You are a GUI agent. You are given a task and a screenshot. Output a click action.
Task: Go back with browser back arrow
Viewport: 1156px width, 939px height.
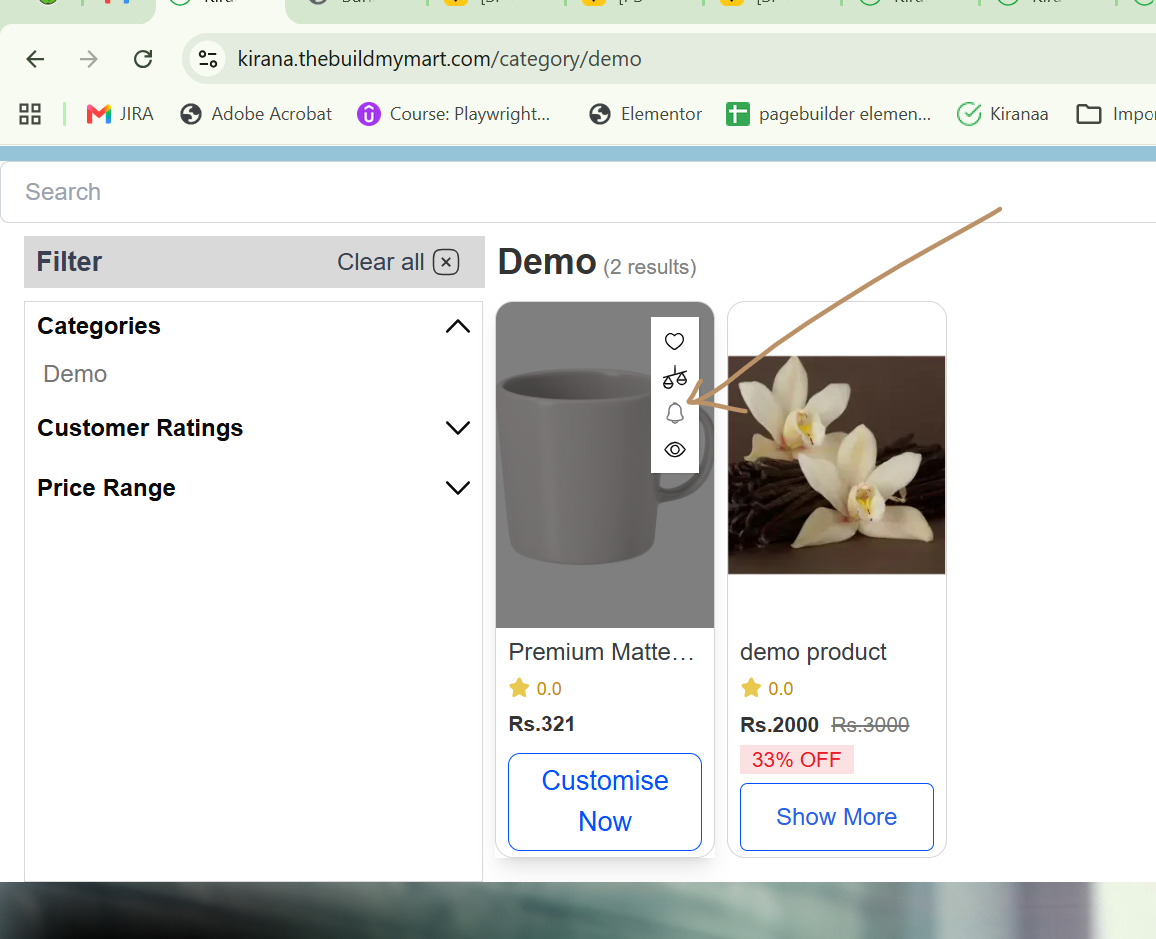tap(35, 59)
